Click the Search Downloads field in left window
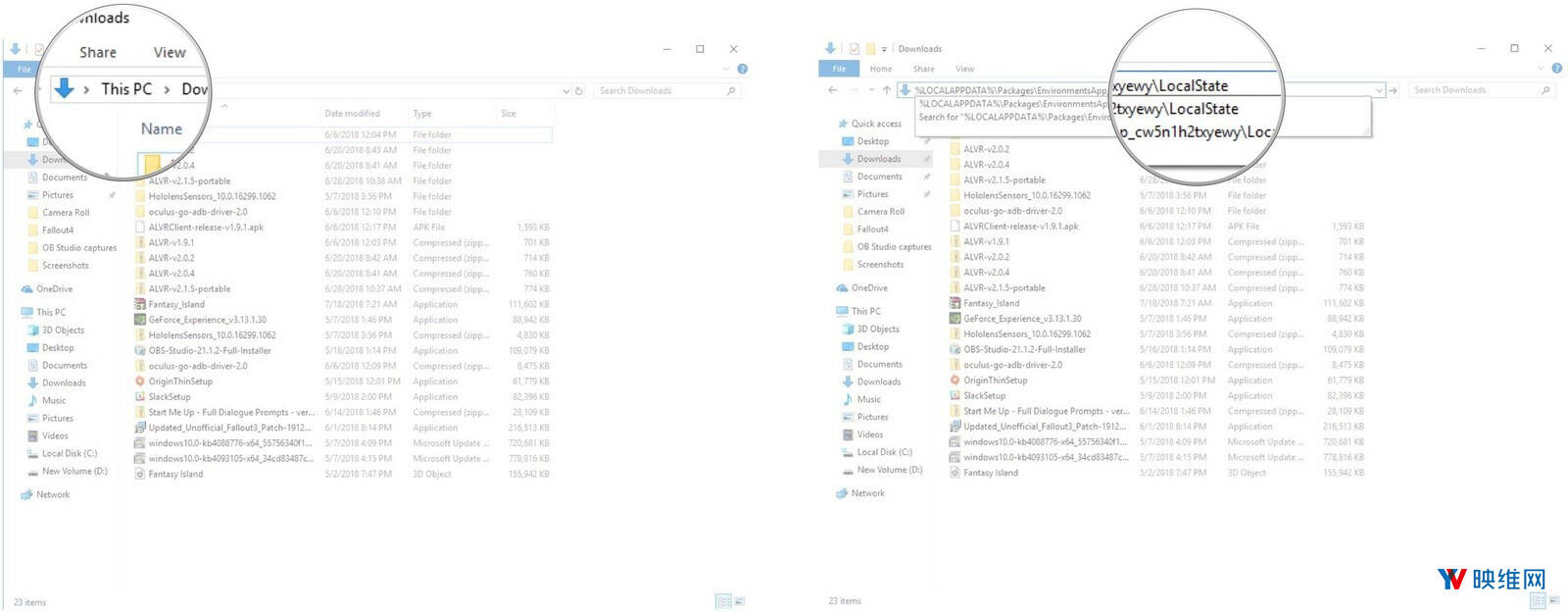 [659, 91]
